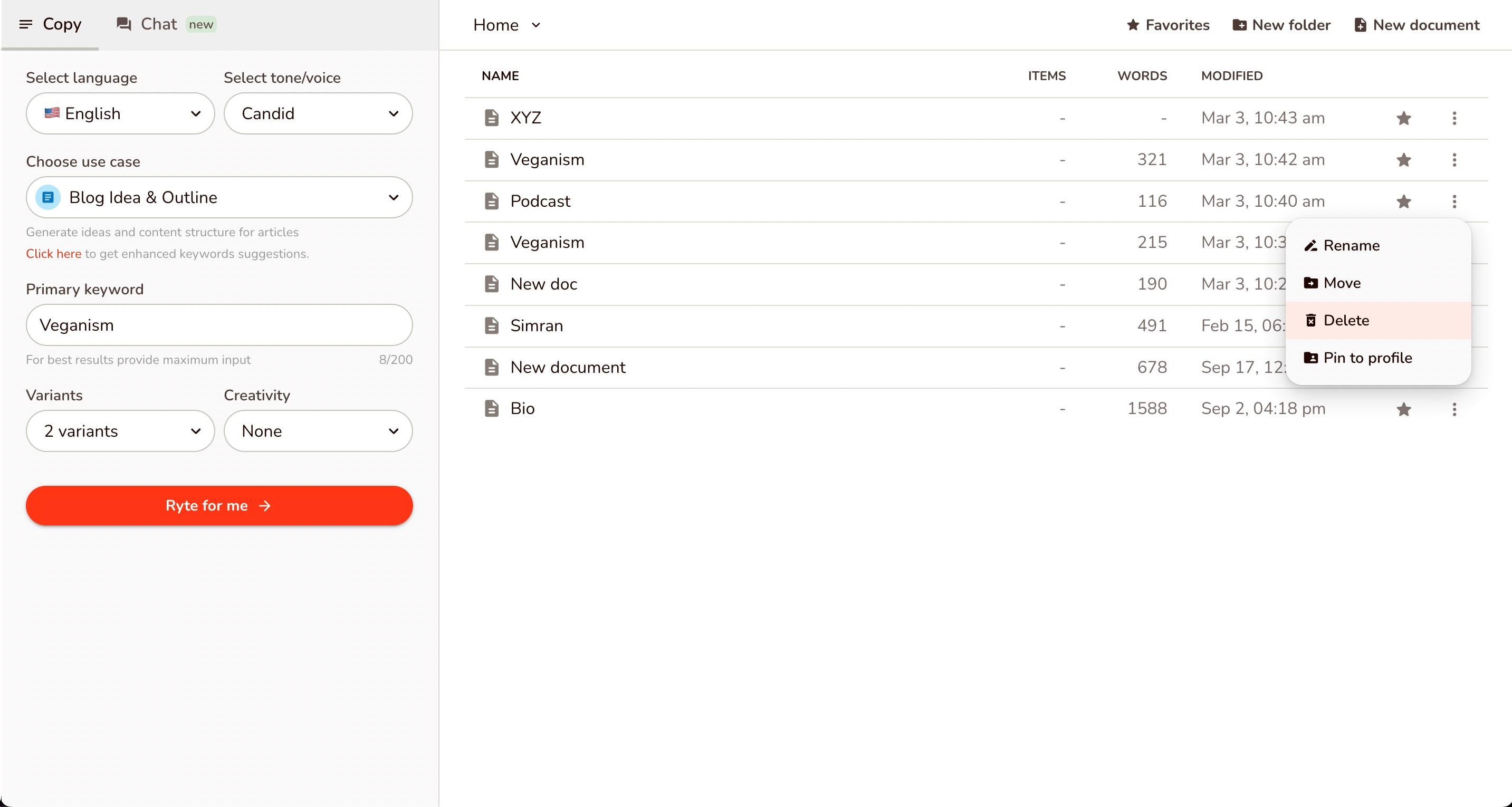Click the star icon beside Favorites
This screenshot has width=1512, height=807.
coord(1133,25)
